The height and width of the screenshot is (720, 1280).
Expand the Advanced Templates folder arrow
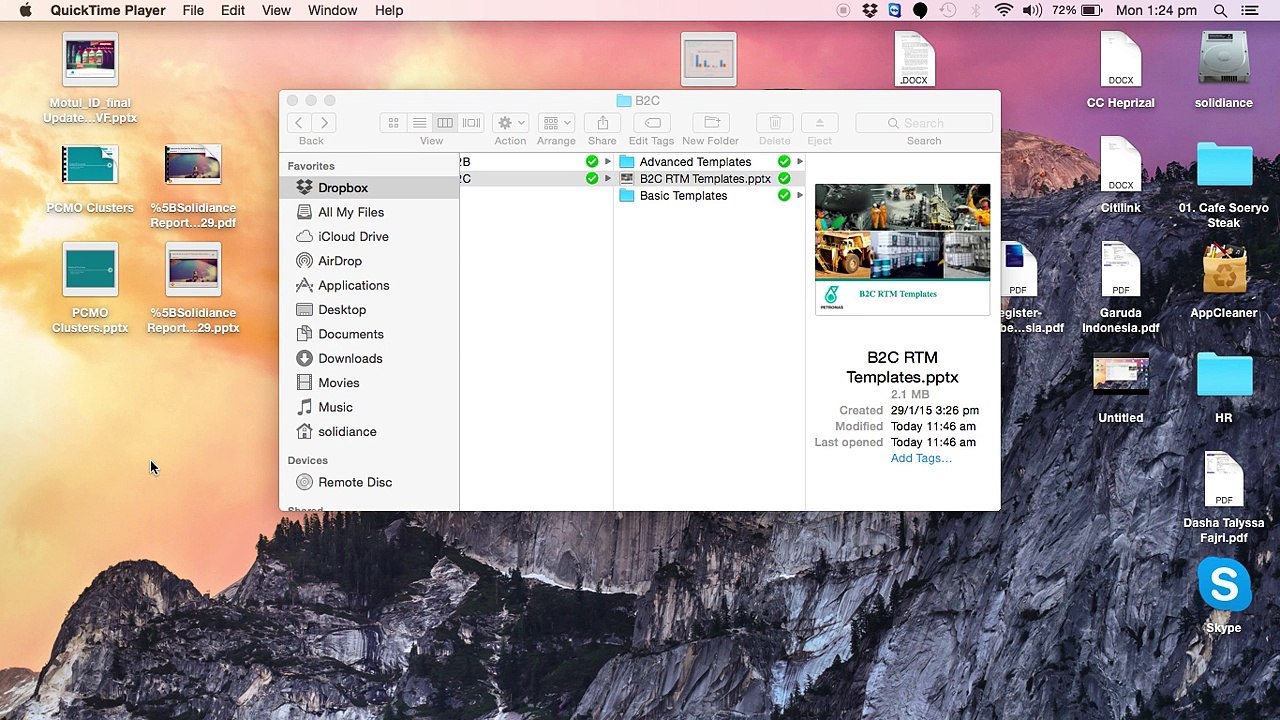[x=800, y=162]
